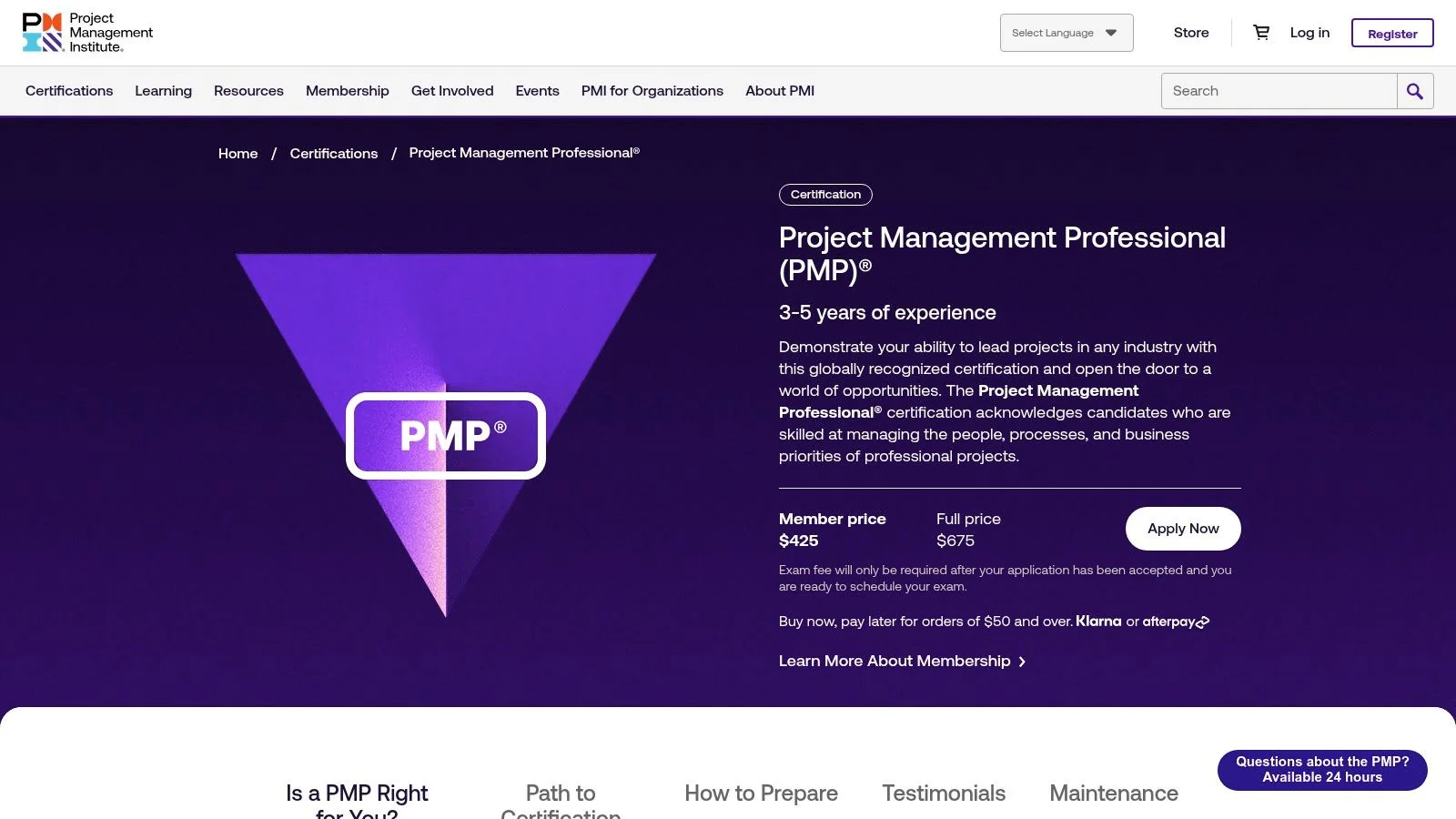
Task: Open the Resources menu
Action: coord(248,91)
